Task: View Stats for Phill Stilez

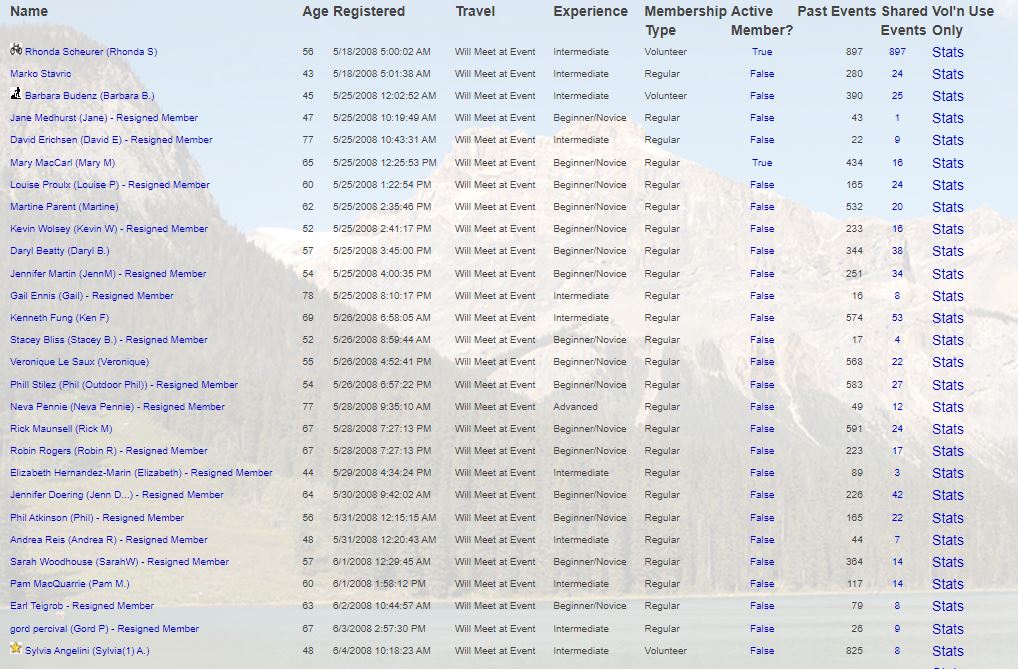Action: pyautogui.click(x=947, y=385)
